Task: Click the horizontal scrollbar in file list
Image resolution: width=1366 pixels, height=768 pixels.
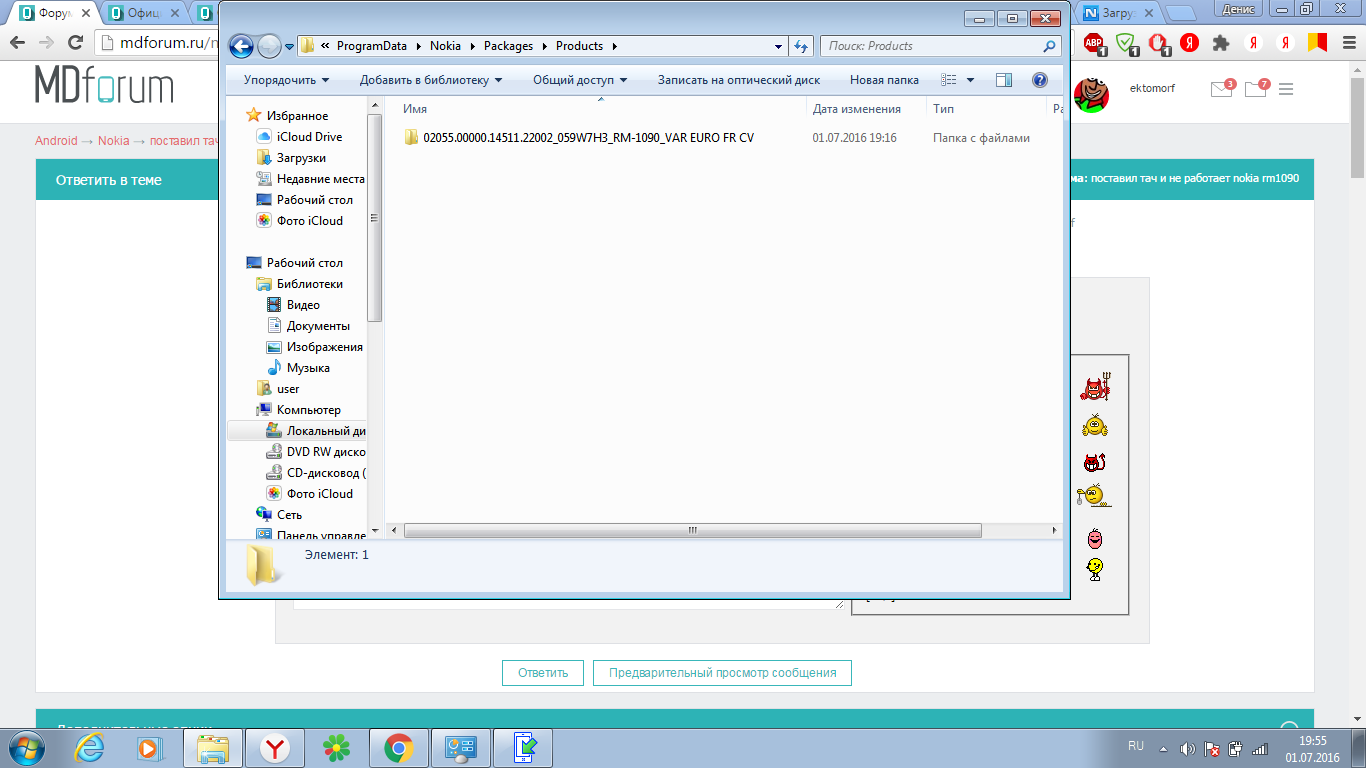Action: tap(692, 531)
